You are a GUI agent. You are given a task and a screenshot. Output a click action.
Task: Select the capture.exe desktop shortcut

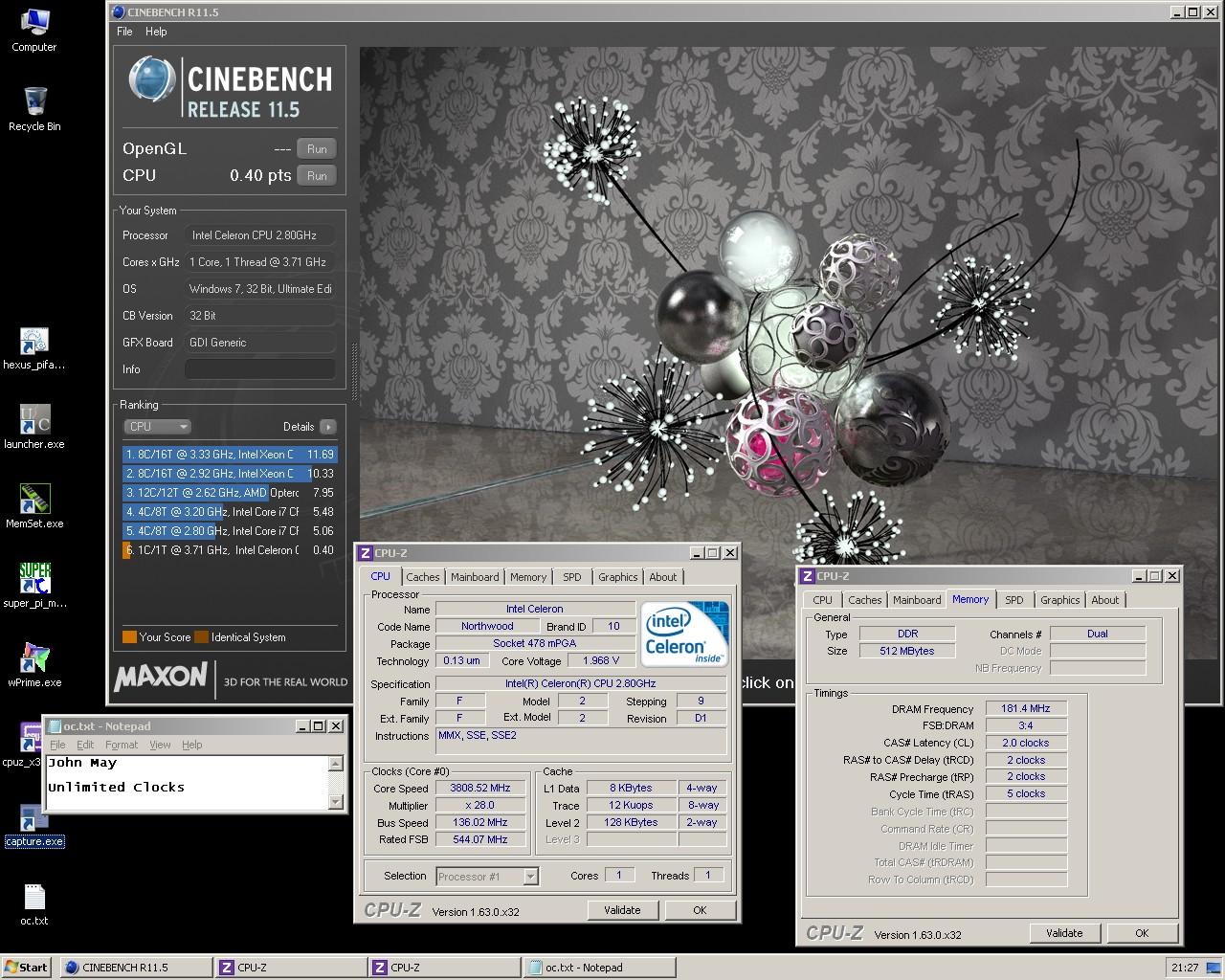click(x=34, y=826)
